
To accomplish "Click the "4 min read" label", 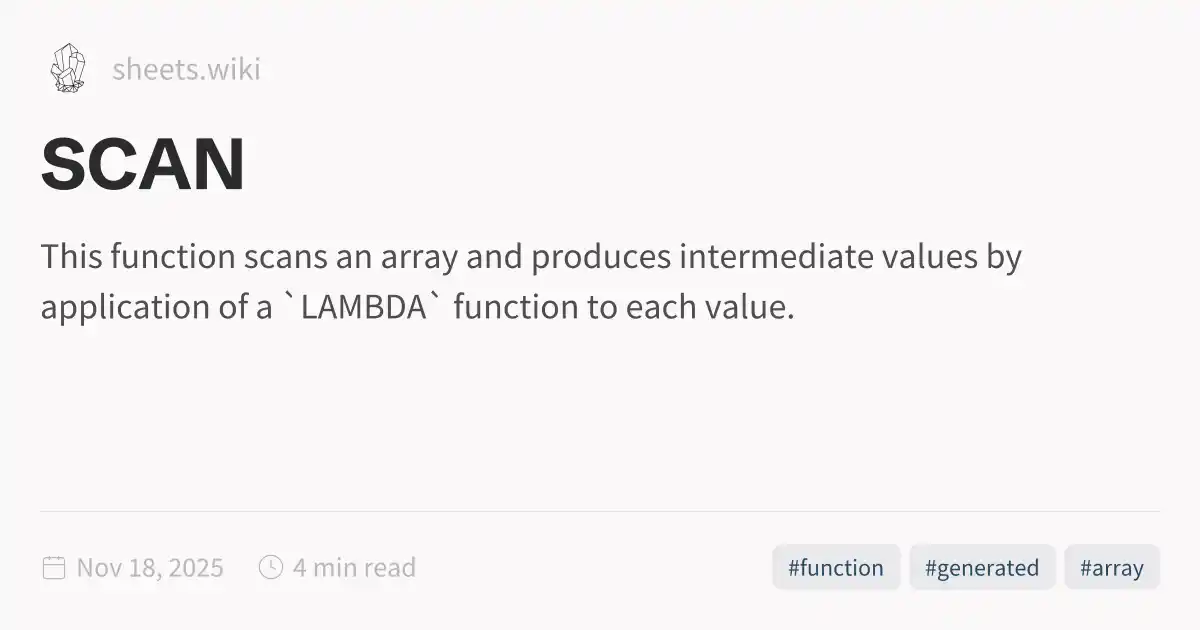I will tap(354, 568).
